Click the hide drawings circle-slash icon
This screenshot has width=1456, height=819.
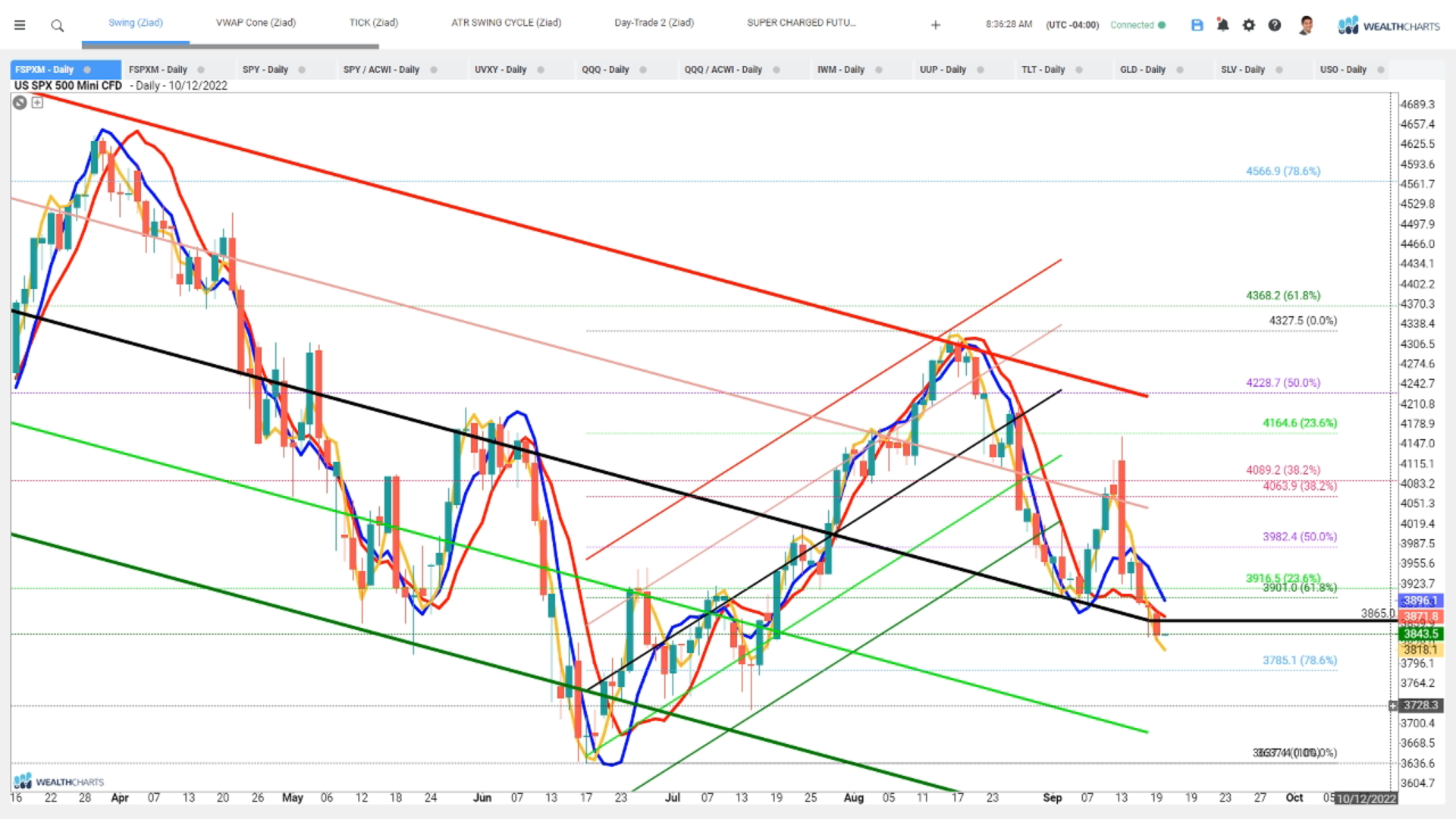pyautogui.click(x=20, y=102)
